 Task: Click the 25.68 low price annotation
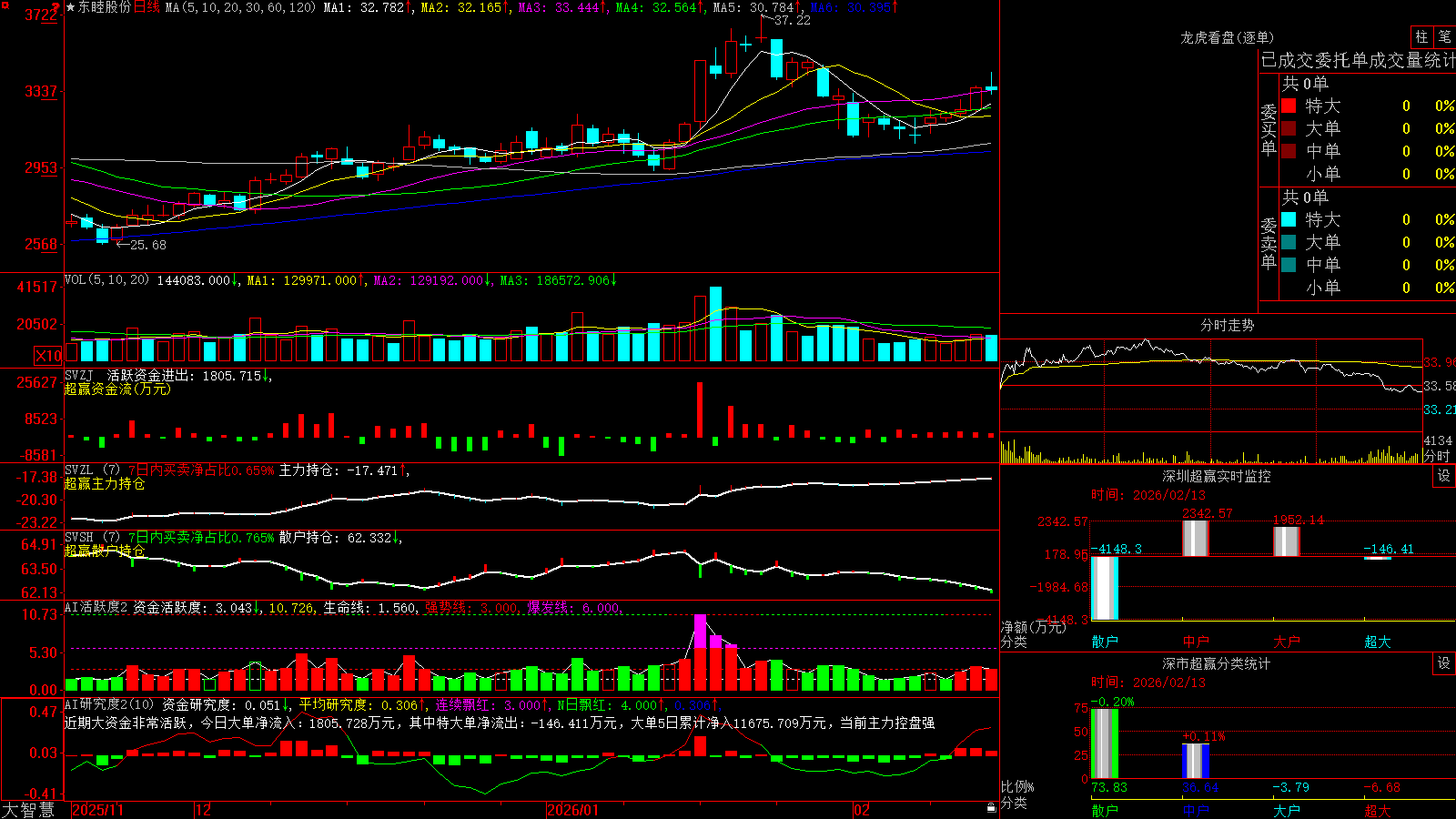pyautogui.click(x=147, y=245)
